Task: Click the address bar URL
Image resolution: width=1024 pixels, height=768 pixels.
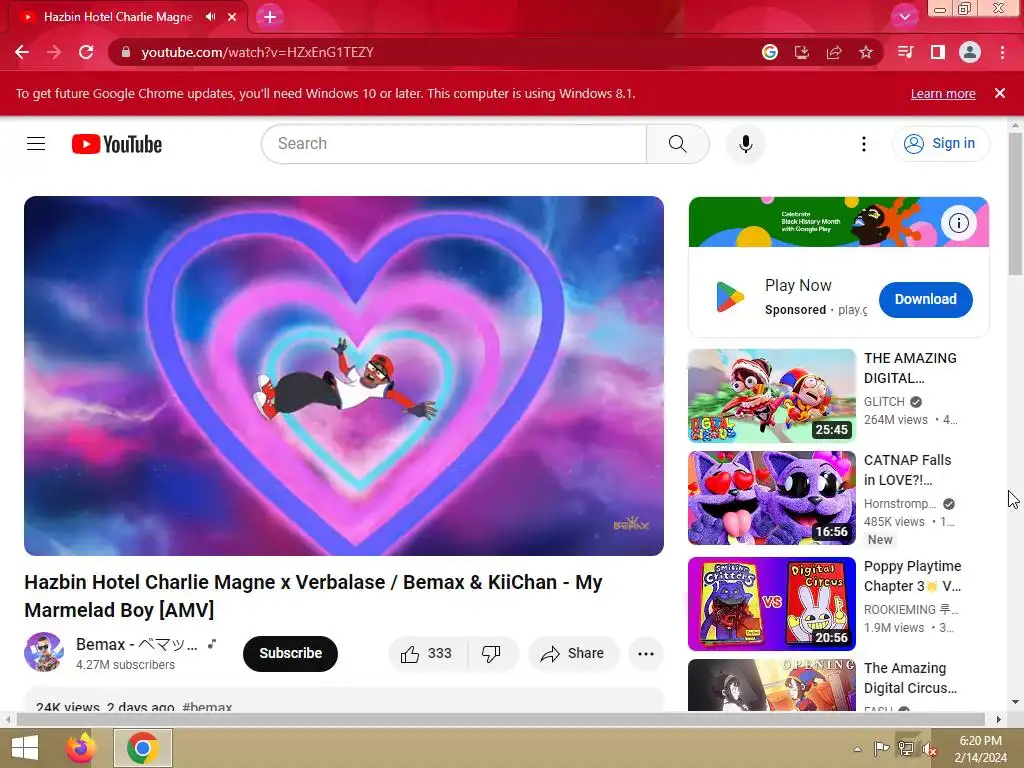Action: pyautogui.click(x=257, y=52)
